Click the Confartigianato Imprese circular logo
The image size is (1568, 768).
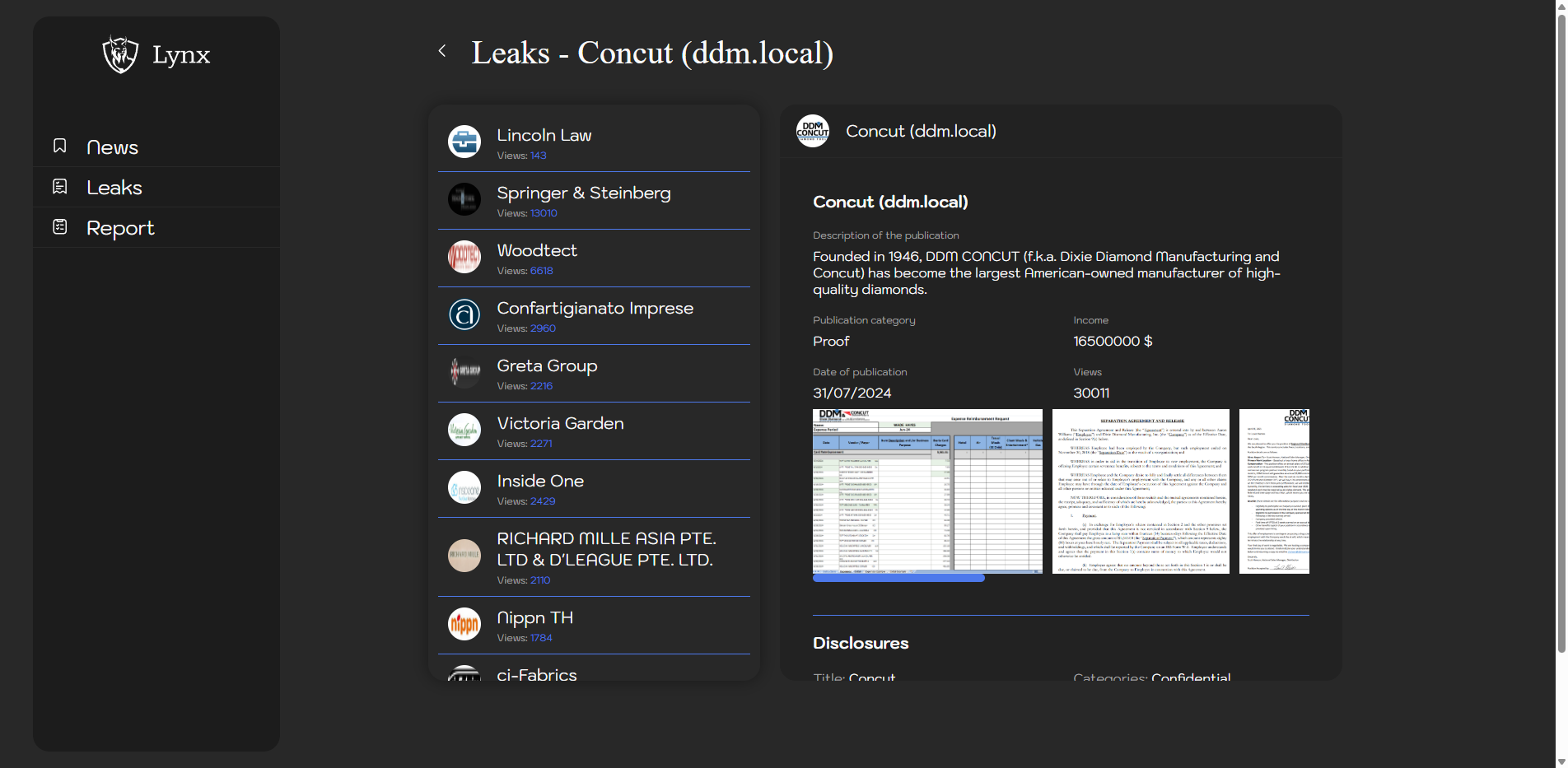pyautogui.click(x=464, y=314)
